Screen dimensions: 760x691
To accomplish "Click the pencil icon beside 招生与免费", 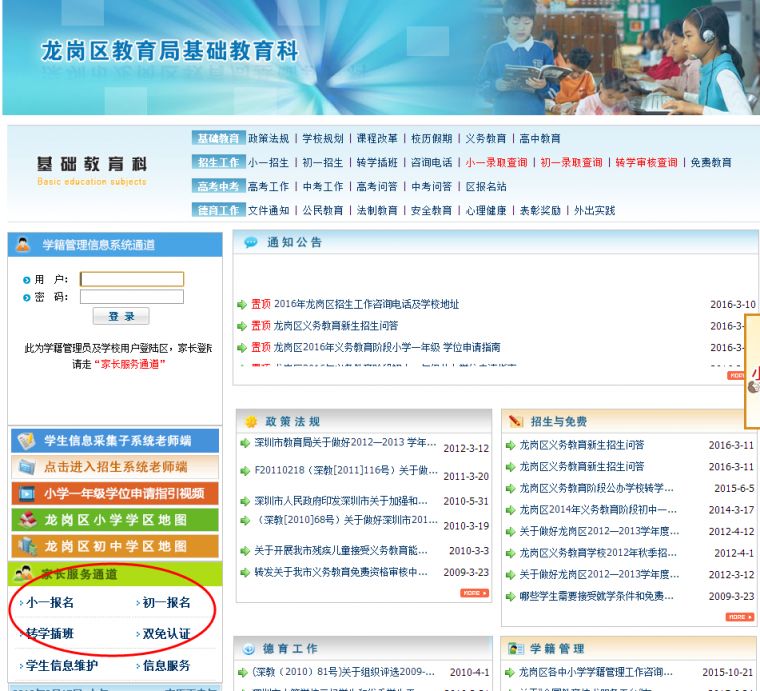I will pyautogui.click(x=516, y=422).
